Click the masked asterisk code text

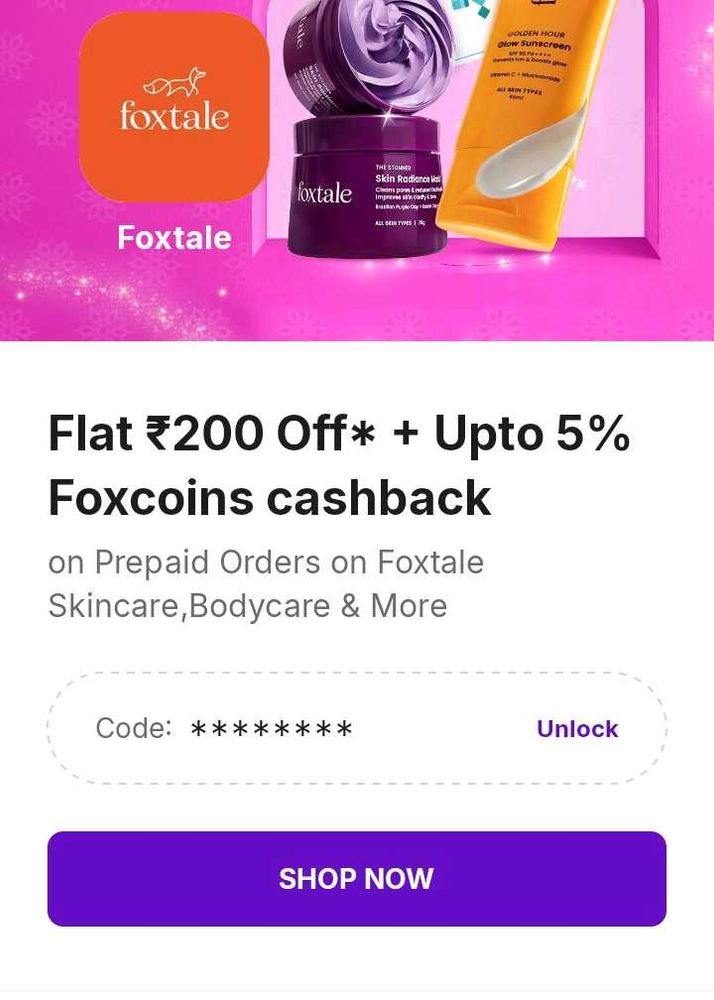point(272,728)
